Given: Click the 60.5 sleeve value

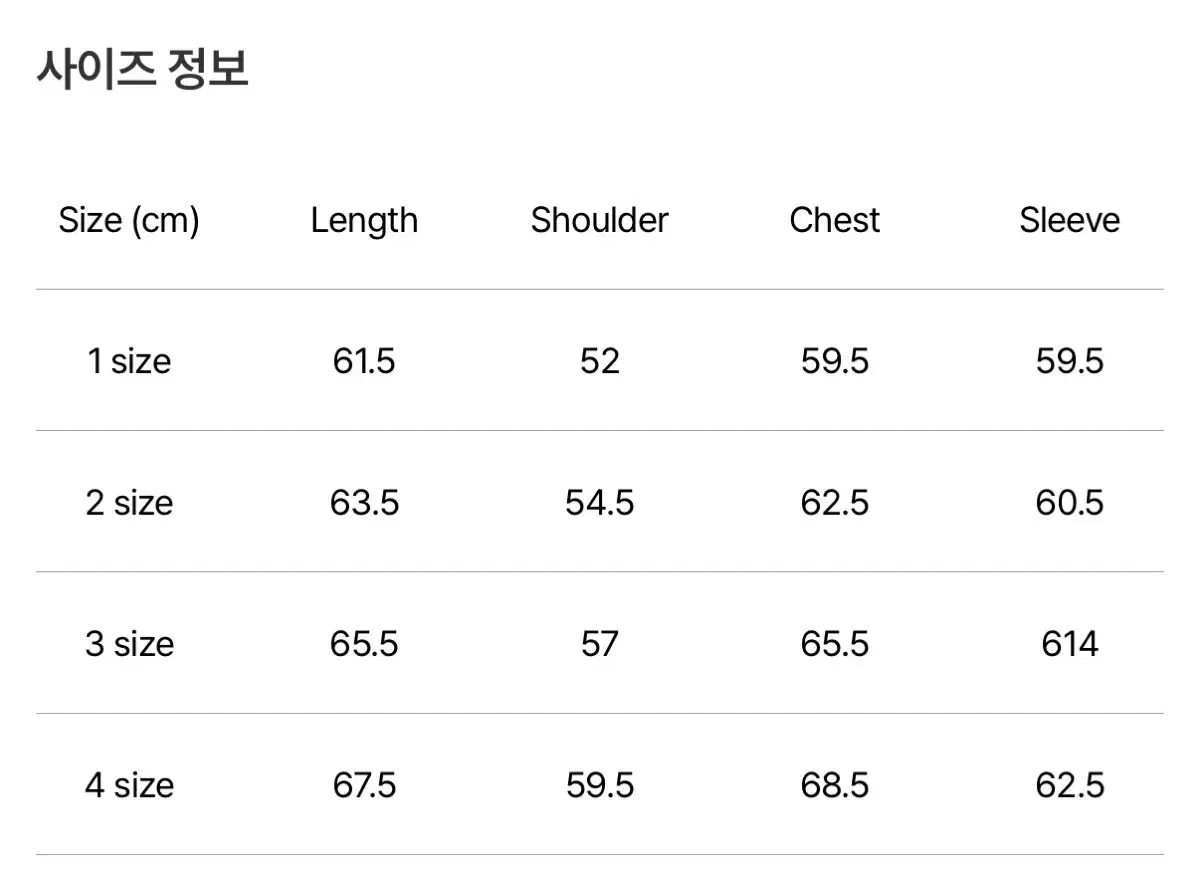Looking at the screenshot, I should [1069, 502].
